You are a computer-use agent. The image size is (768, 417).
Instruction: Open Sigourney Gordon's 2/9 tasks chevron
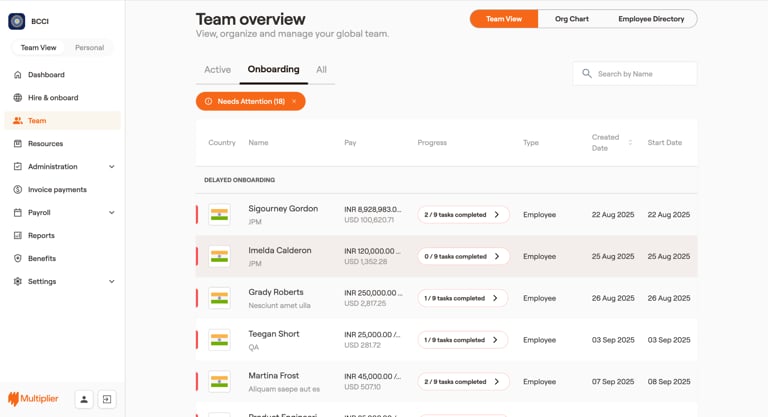tap(497, 215)
